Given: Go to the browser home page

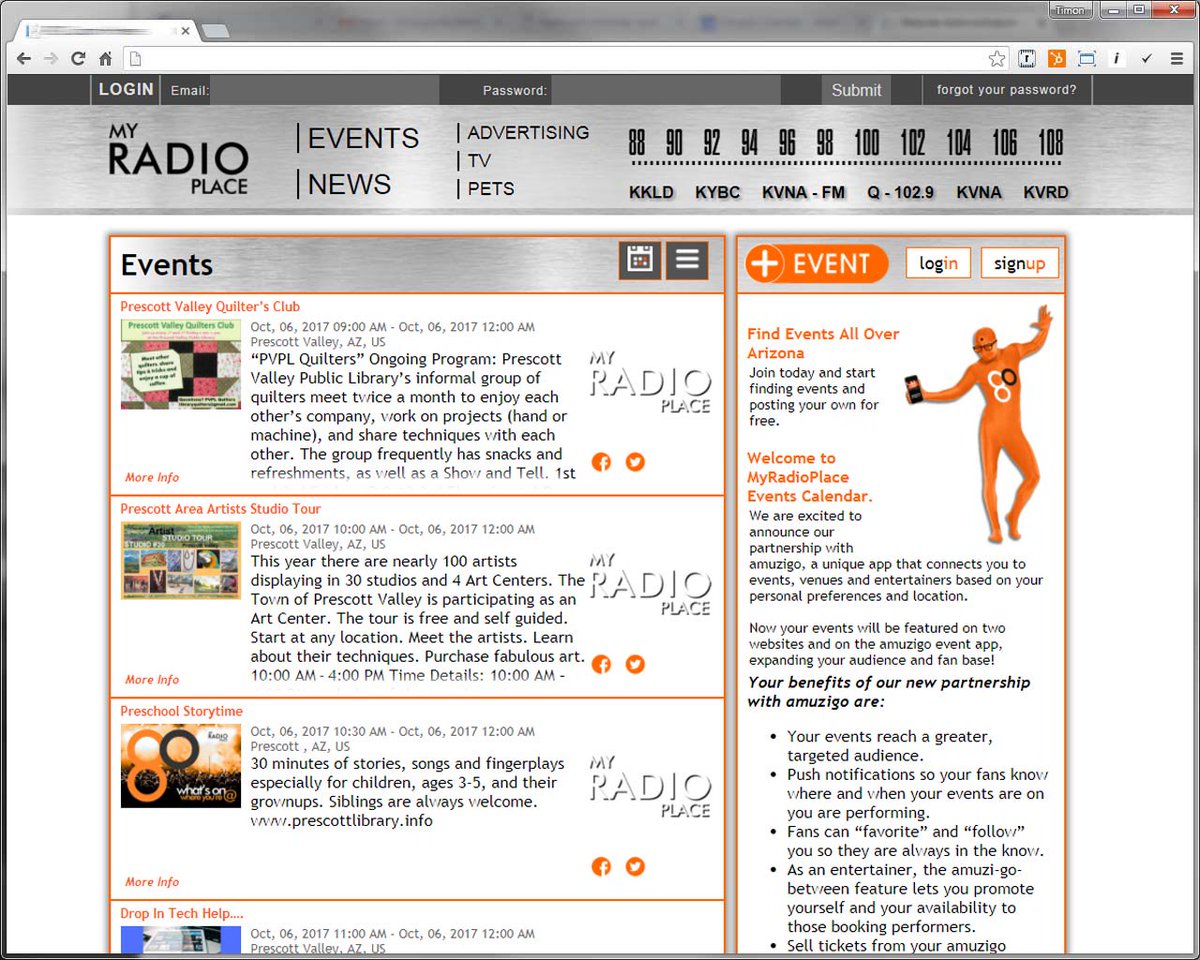Looking at the screenshot, I should pyautogui.click(x=105, y=59).
